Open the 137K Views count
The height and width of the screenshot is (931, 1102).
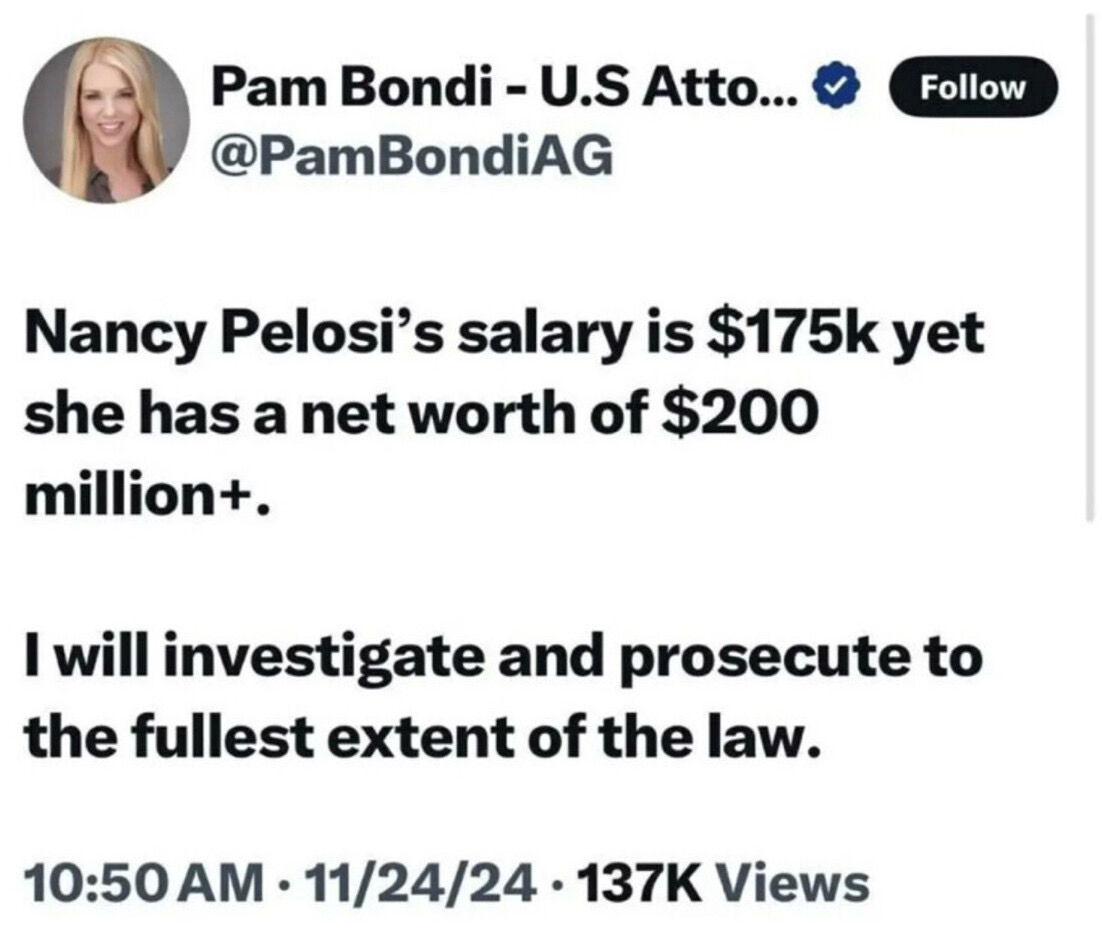pyautogui.click(x=724, y=883)
